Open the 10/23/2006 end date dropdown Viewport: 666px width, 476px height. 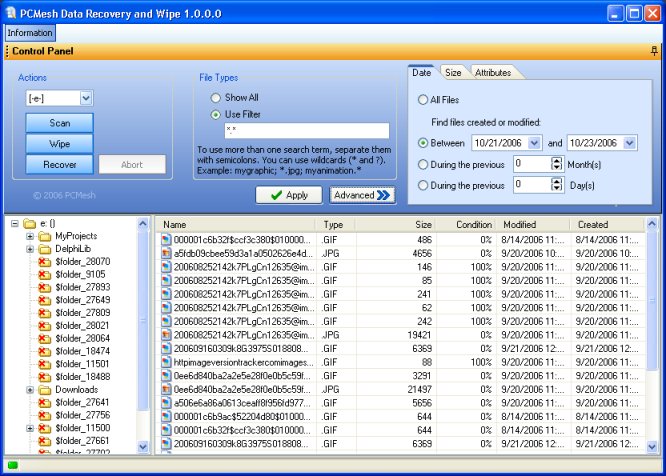tap(630, 143)
